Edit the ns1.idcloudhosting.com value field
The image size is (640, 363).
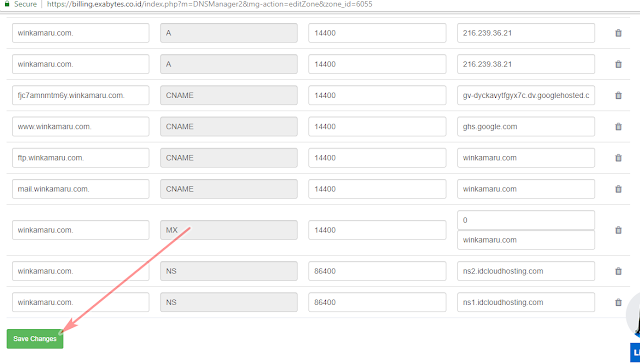(x=526, y=302)
